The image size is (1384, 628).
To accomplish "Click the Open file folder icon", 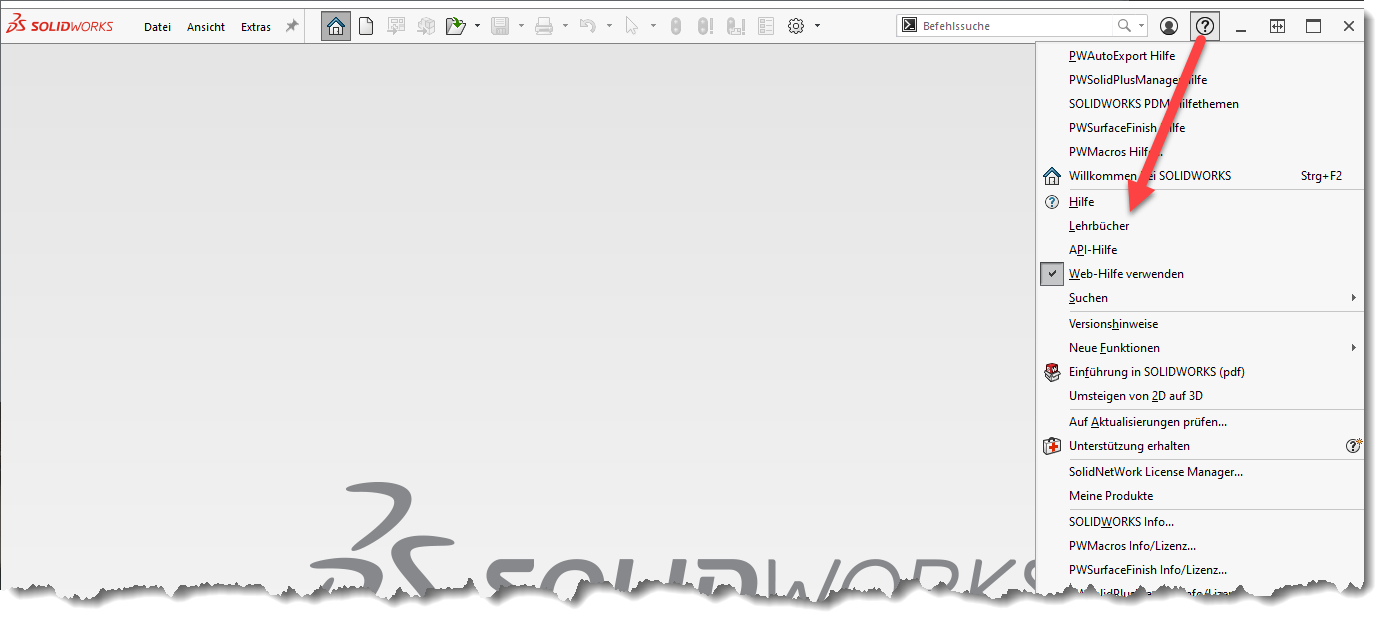I will tap(456, 27).
